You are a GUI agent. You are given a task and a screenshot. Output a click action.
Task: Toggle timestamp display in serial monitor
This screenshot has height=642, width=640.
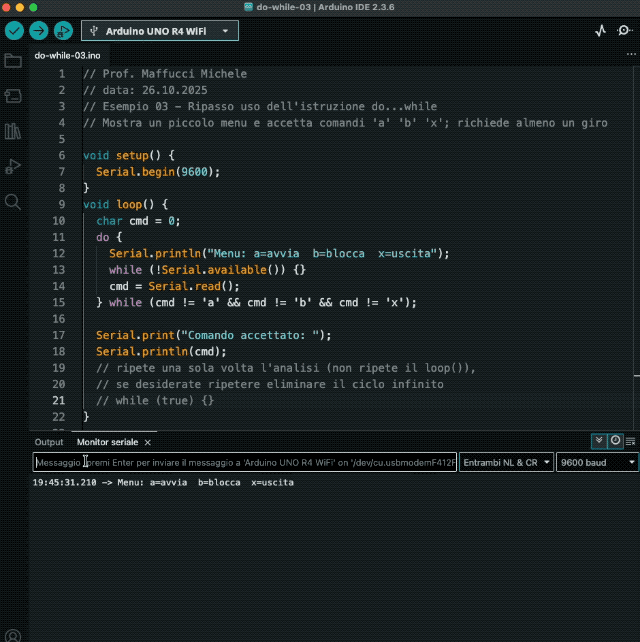click(615, 441)
